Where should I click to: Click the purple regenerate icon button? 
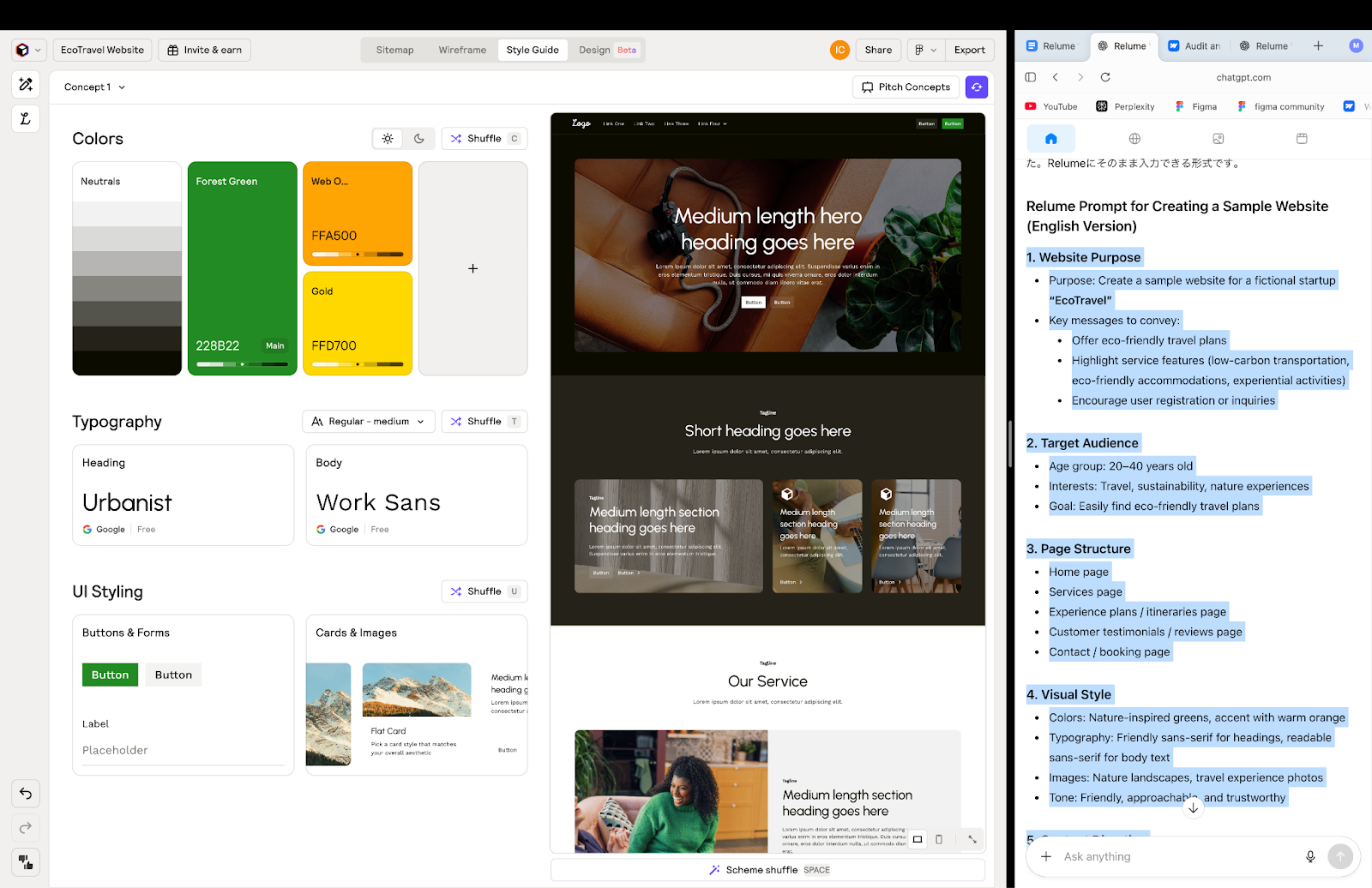(x=977, y=87)
